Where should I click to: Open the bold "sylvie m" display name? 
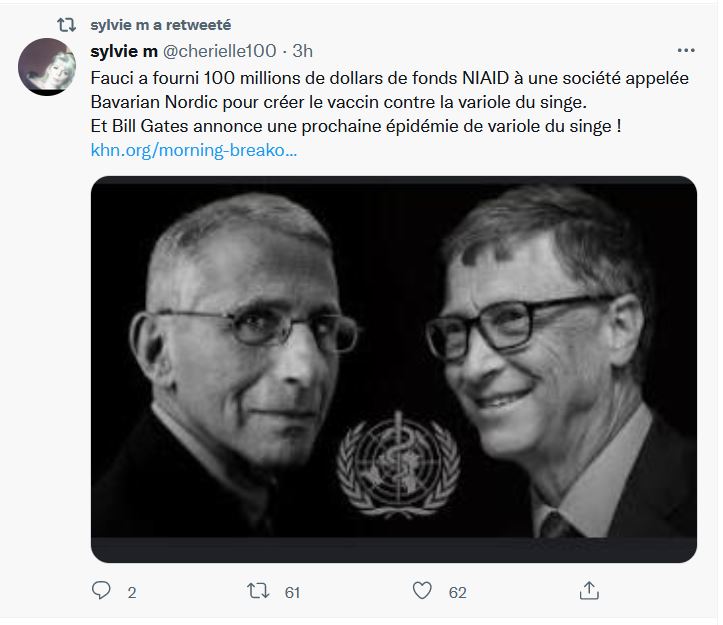(123, 51)
